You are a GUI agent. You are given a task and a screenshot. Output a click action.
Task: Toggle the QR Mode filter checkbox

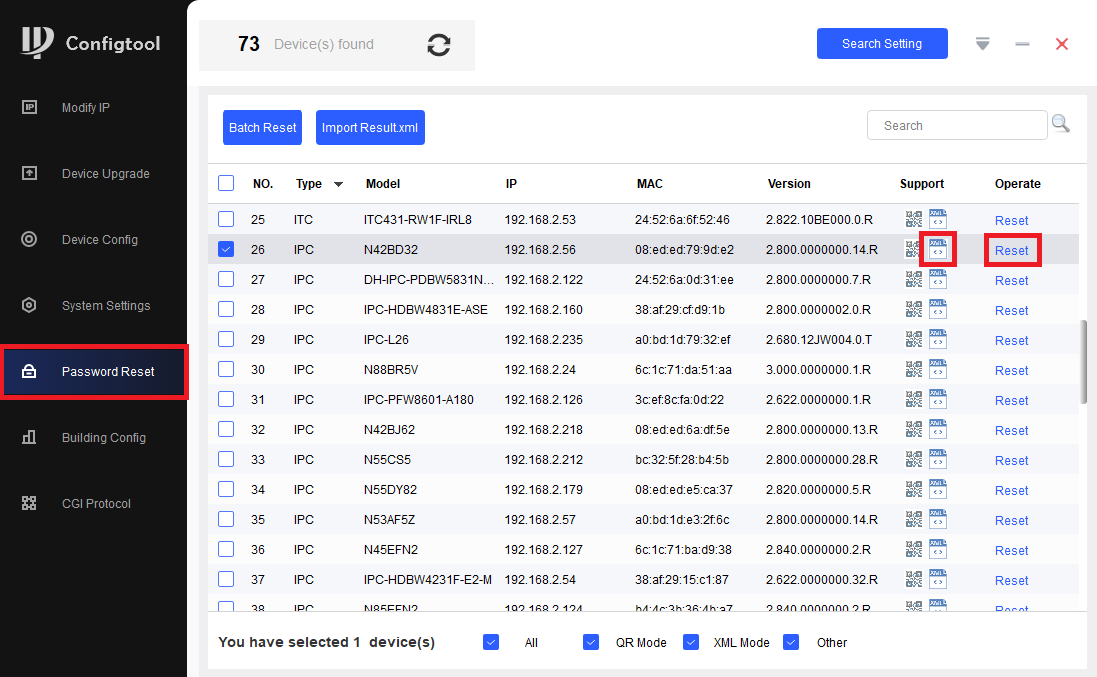point(591,642)
